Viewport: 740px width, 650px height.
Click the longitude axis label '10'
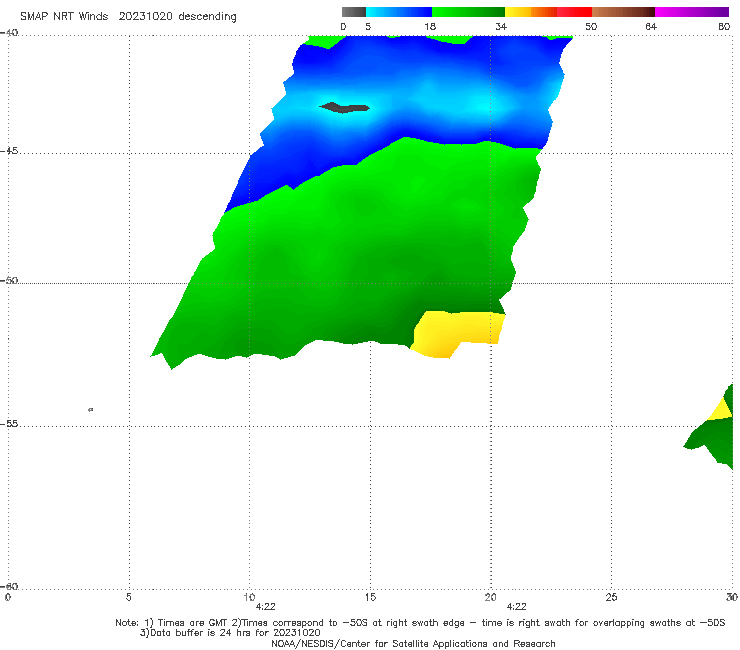coord(249,598)
